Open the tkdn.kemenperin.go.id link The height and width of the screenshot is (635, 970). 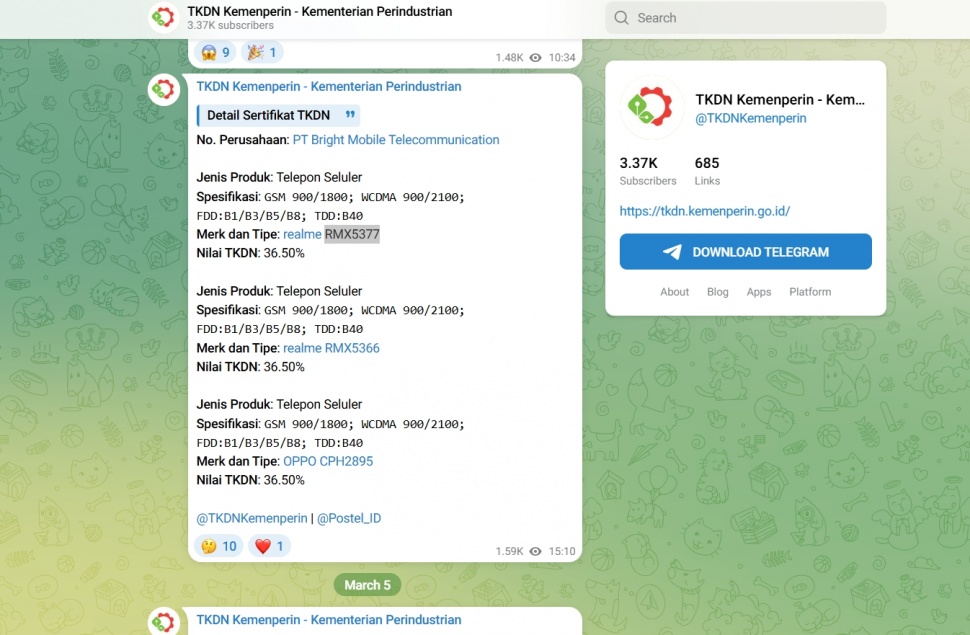[x=704, y=211]
